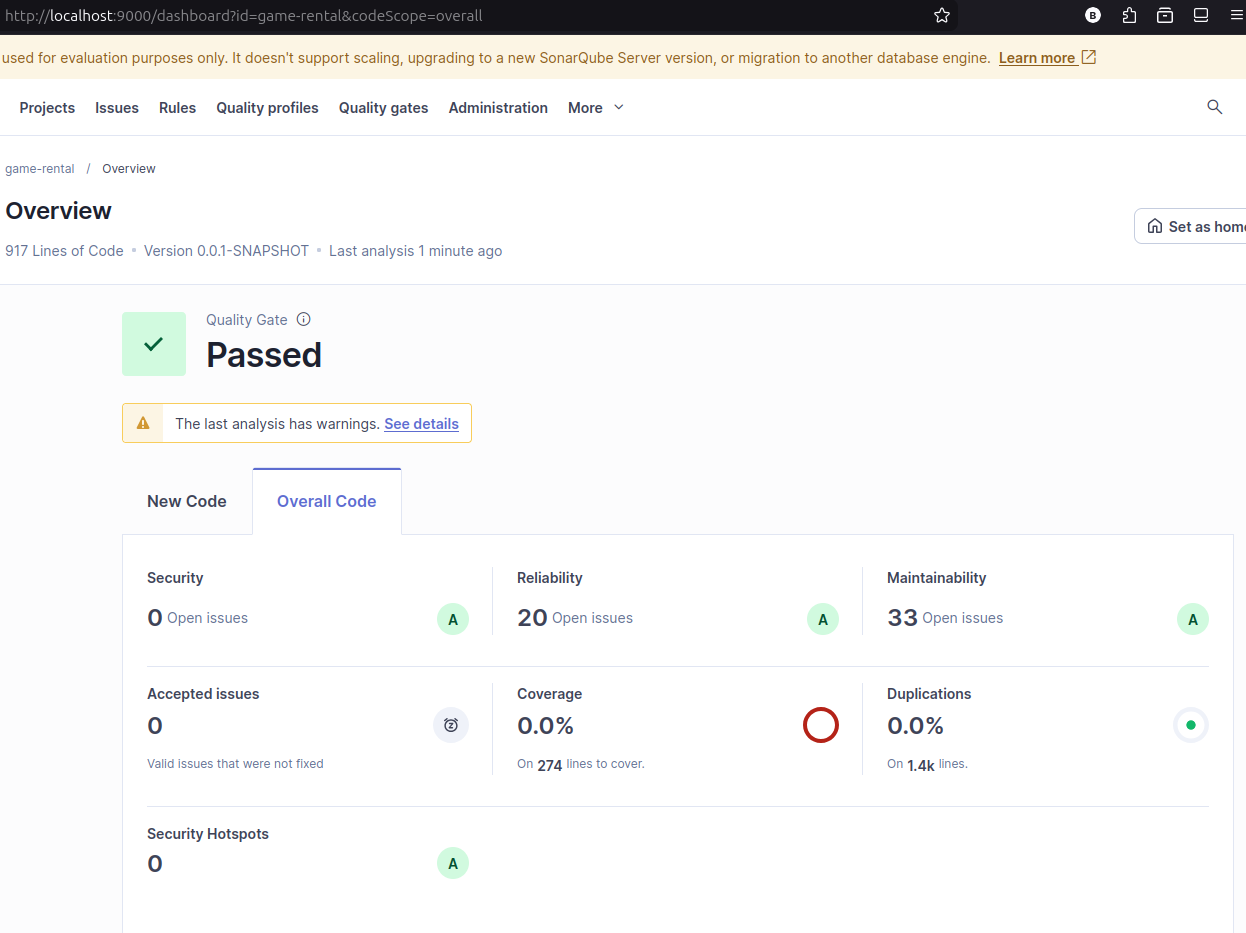
Task: Switch to the New Code tab
Action: coord(187,501)
